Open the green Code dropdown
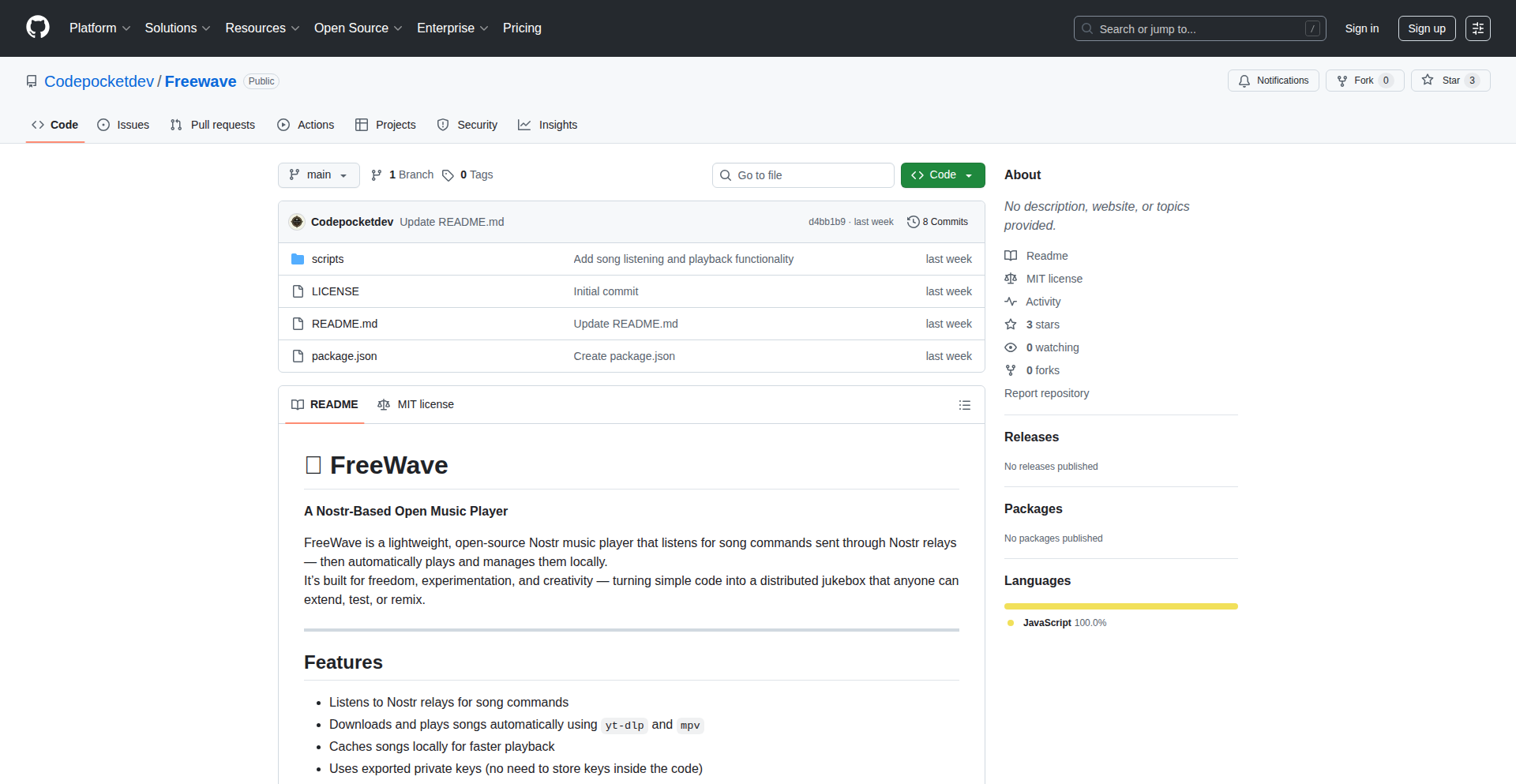Viewport: 1516px width, 784px height. (x=942, y=175)
